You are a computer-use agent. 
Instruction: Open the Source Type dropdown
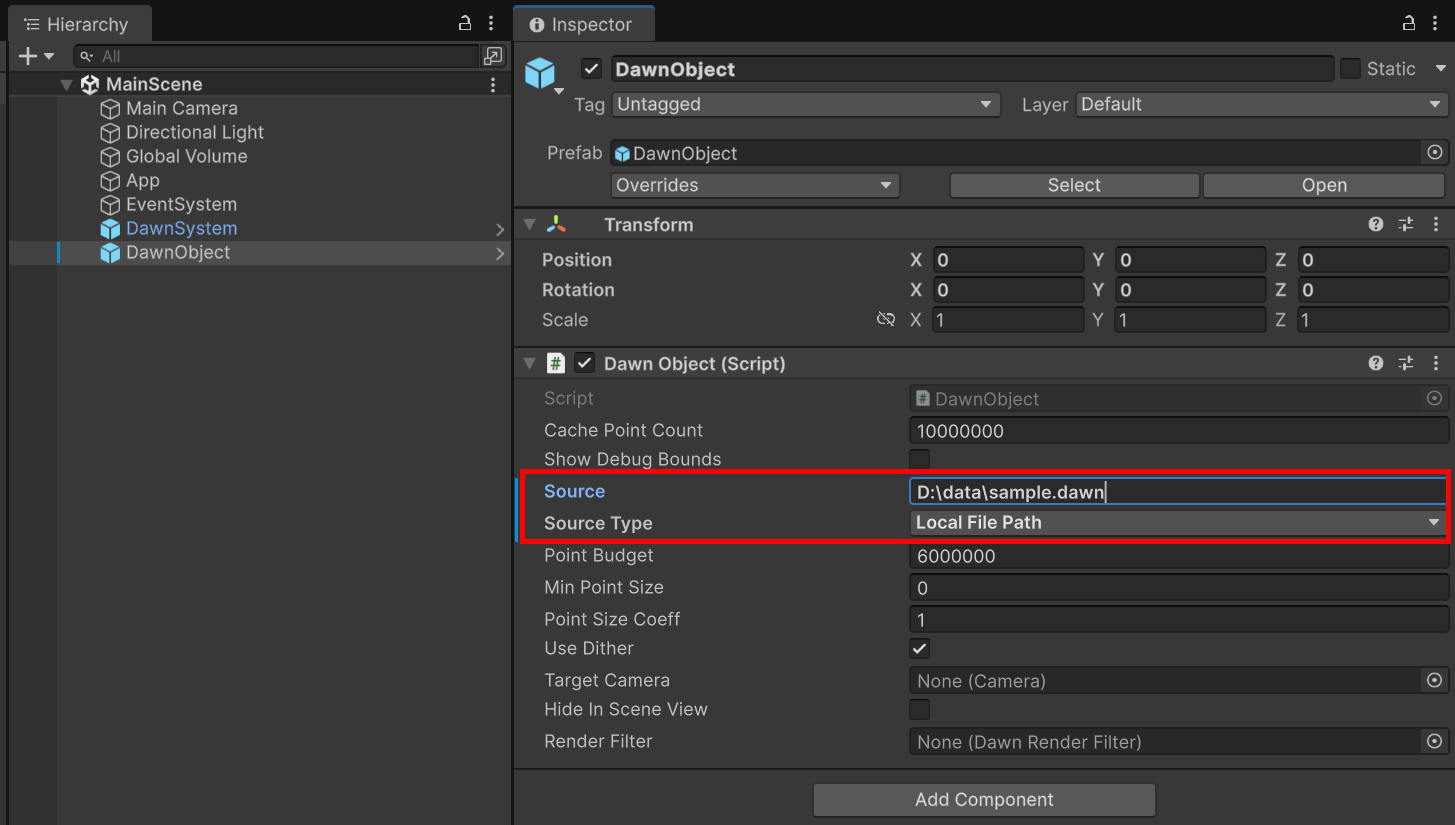click(x=1178, y=523)
